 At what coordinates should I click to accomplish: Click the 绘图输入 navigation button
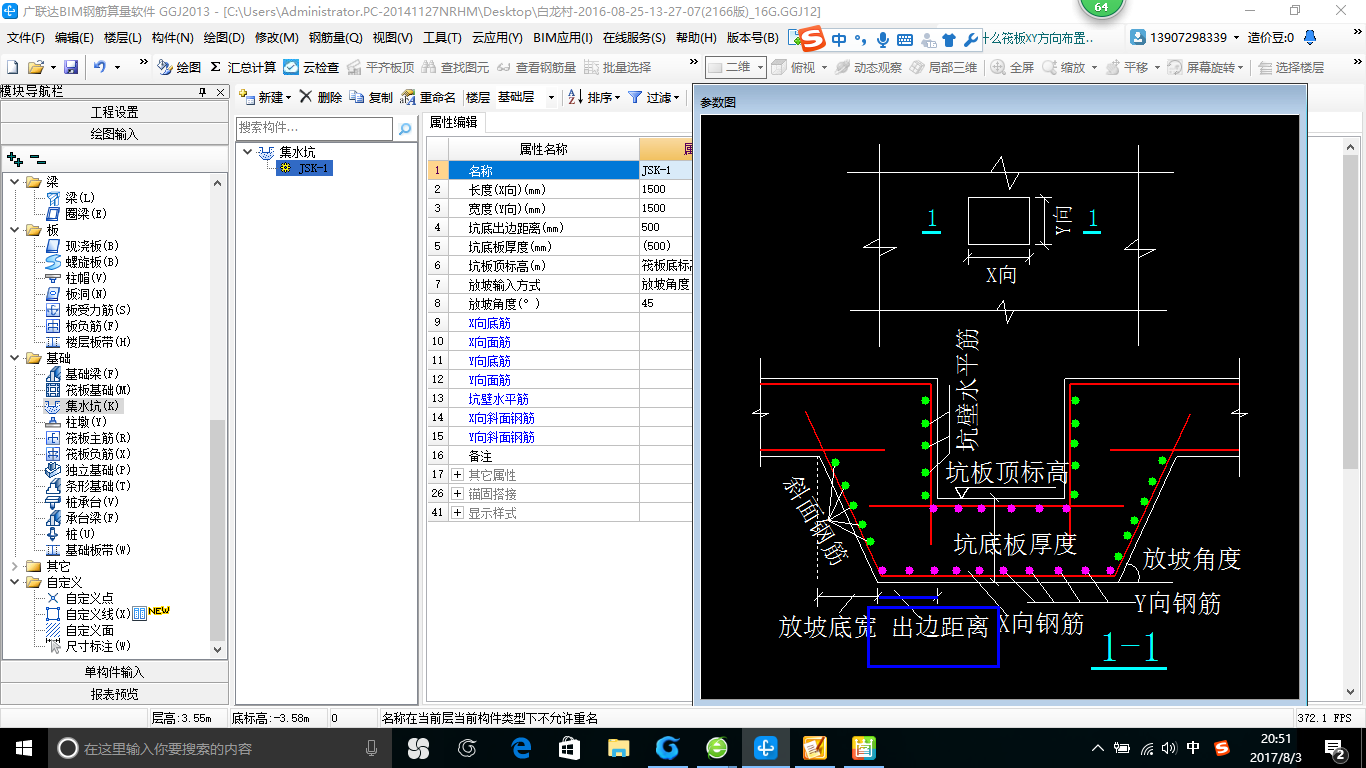(114, 134)
